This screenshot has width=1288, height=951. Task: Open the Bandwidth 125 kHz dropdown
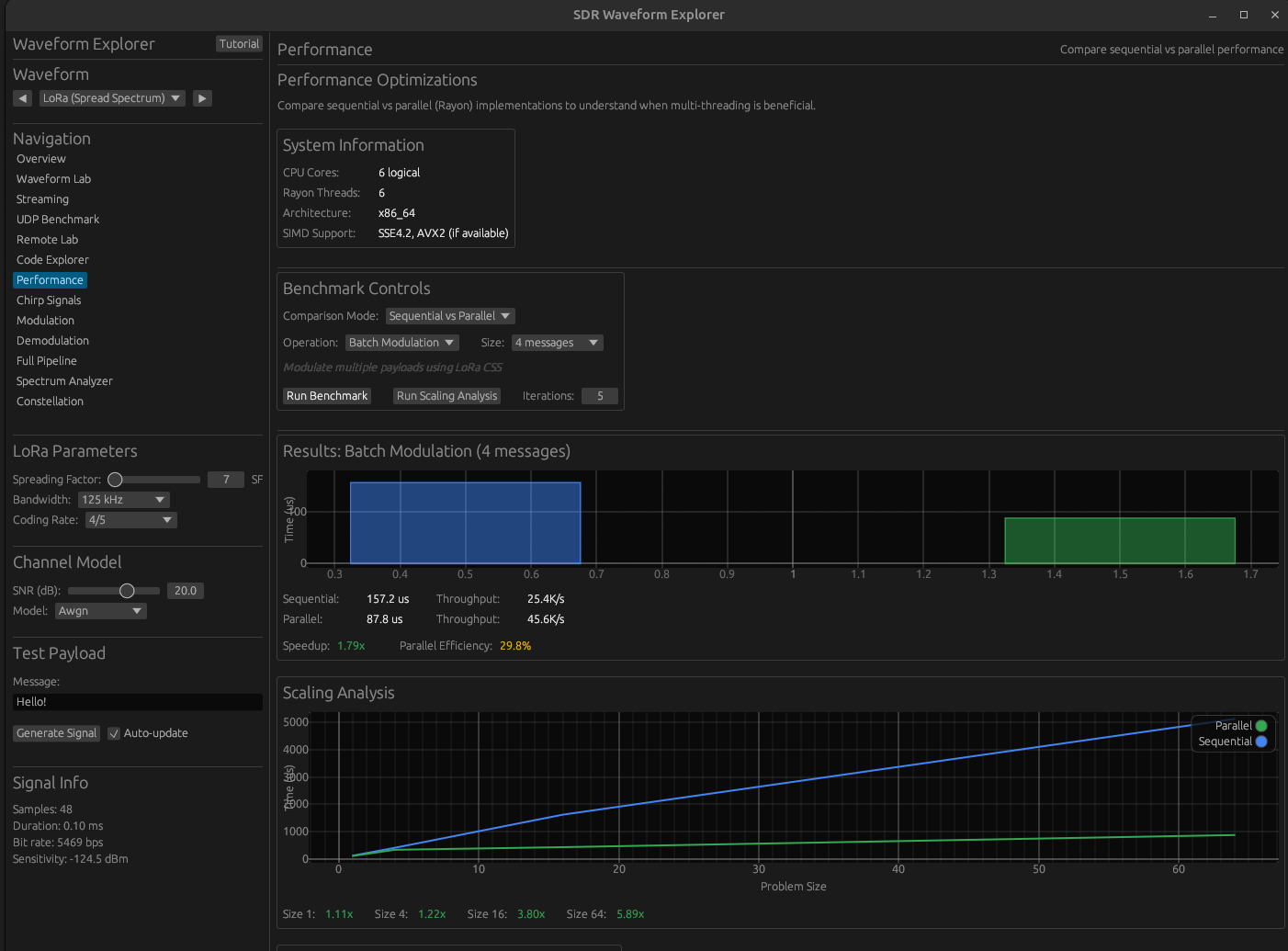coord(123,500)
